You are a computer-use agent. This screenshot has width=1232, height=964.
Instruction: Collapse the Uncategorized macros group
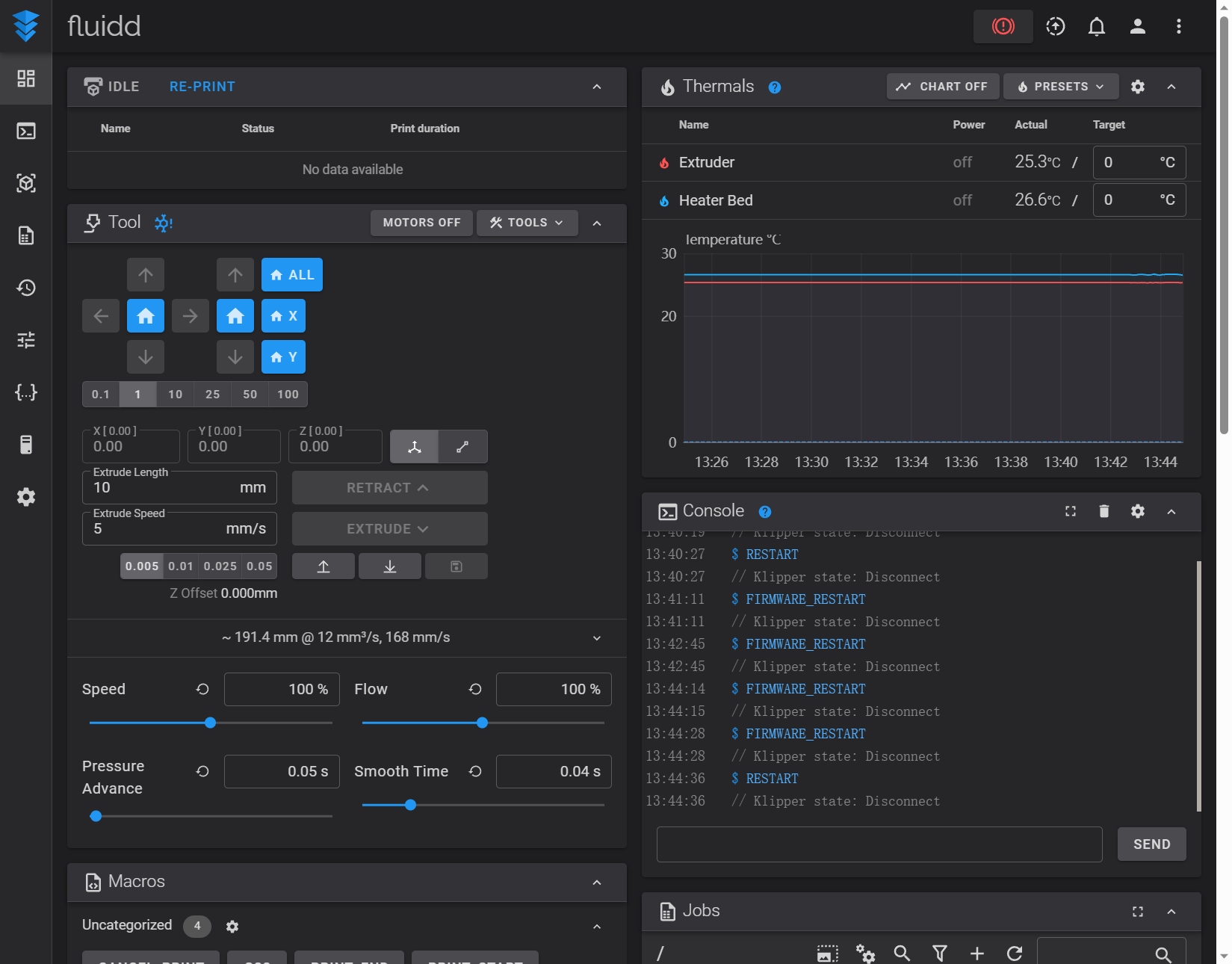coord(596,927)
